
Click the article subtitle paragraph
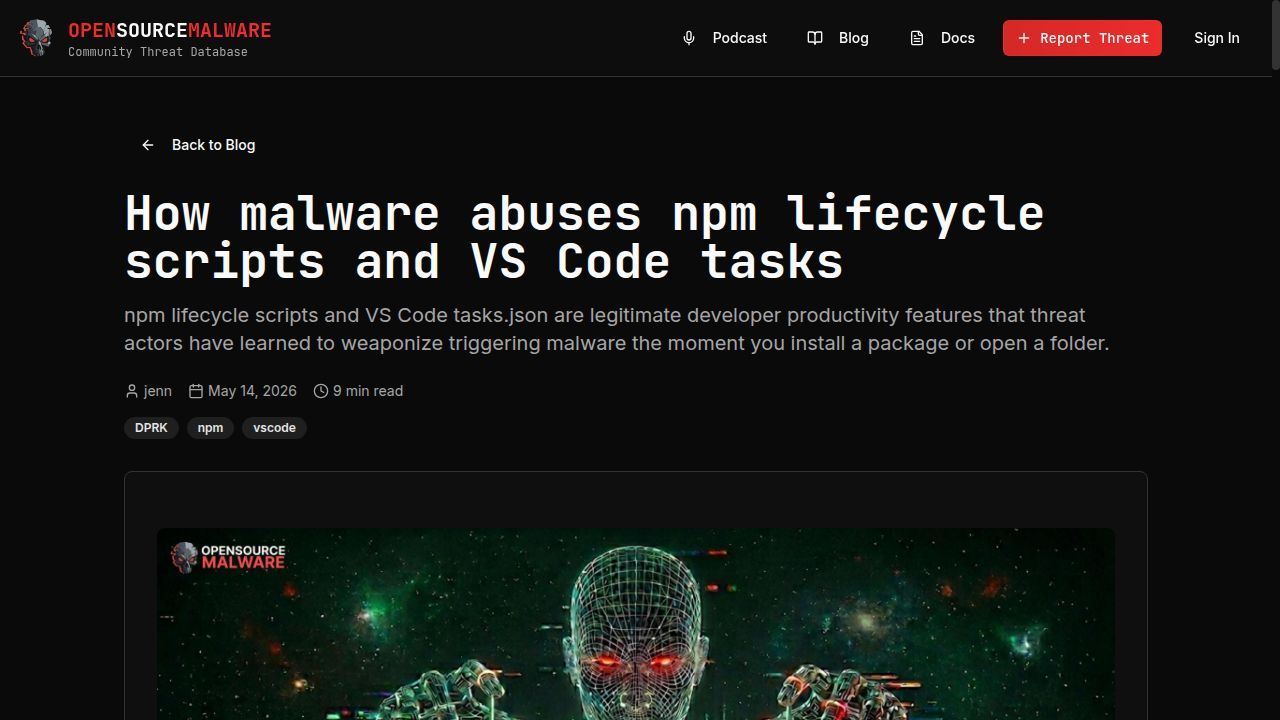(x=617, y=329)
